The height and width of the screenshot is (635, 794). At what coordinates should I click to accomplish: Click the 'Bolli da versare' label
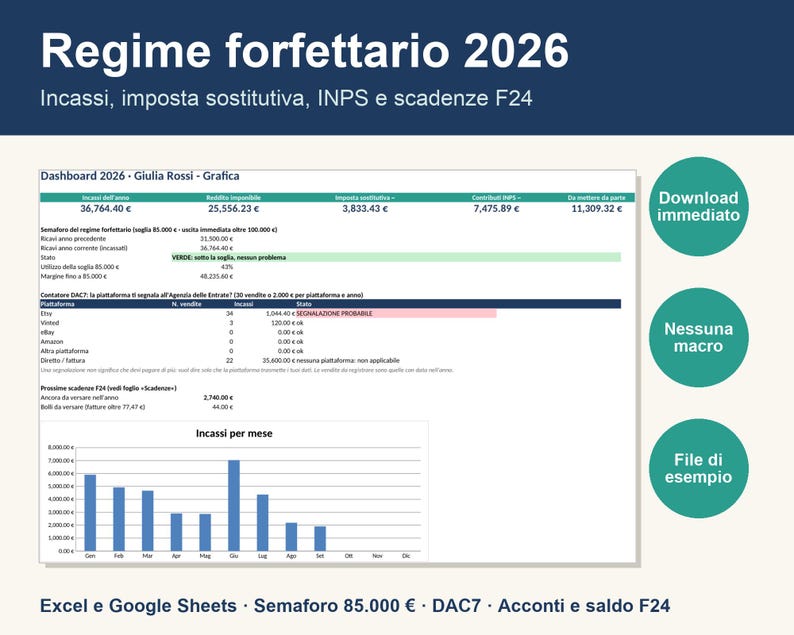(93, 407)
